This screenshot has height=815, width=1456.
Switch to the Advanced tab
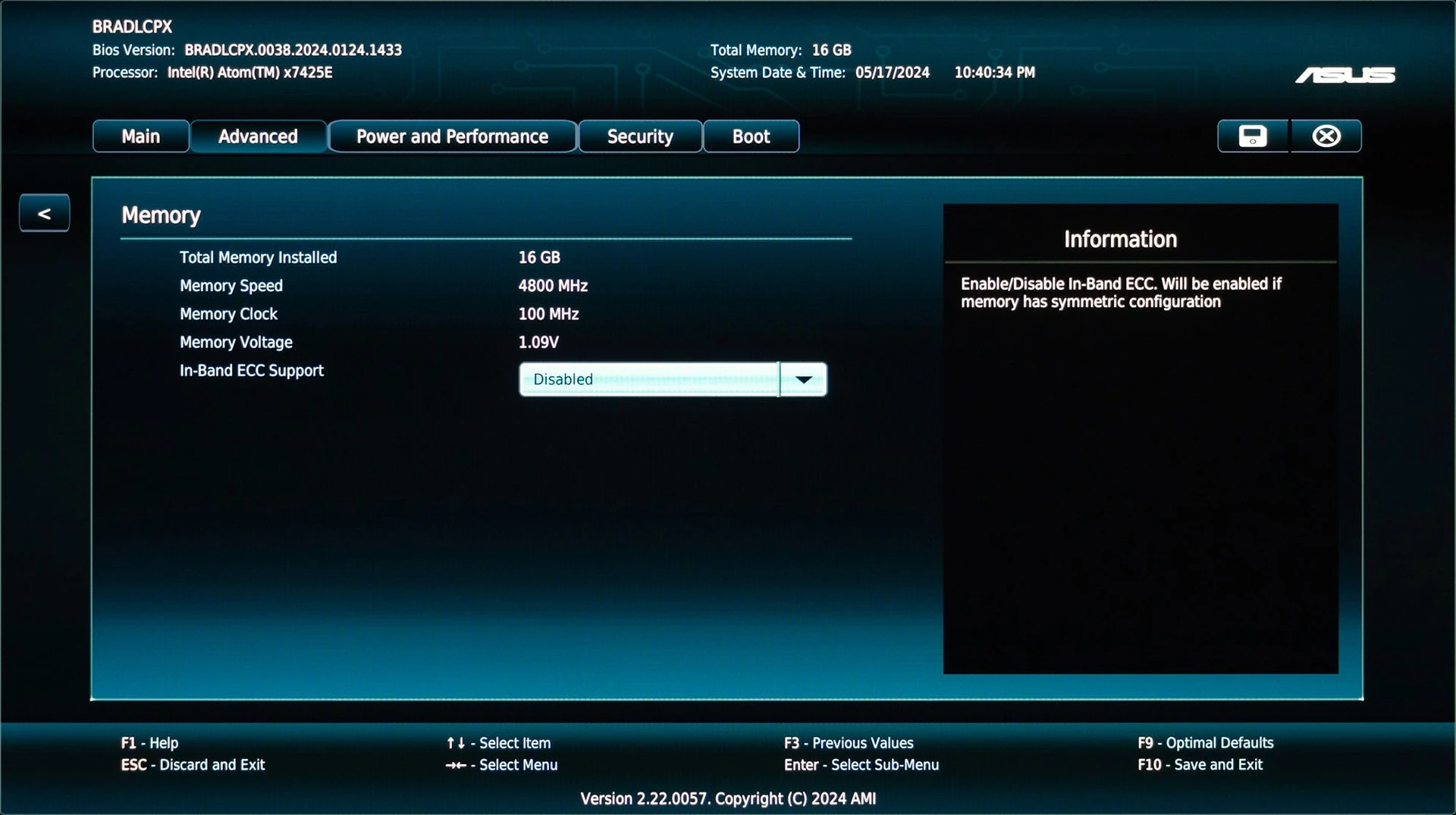click(x=259, y=136)
